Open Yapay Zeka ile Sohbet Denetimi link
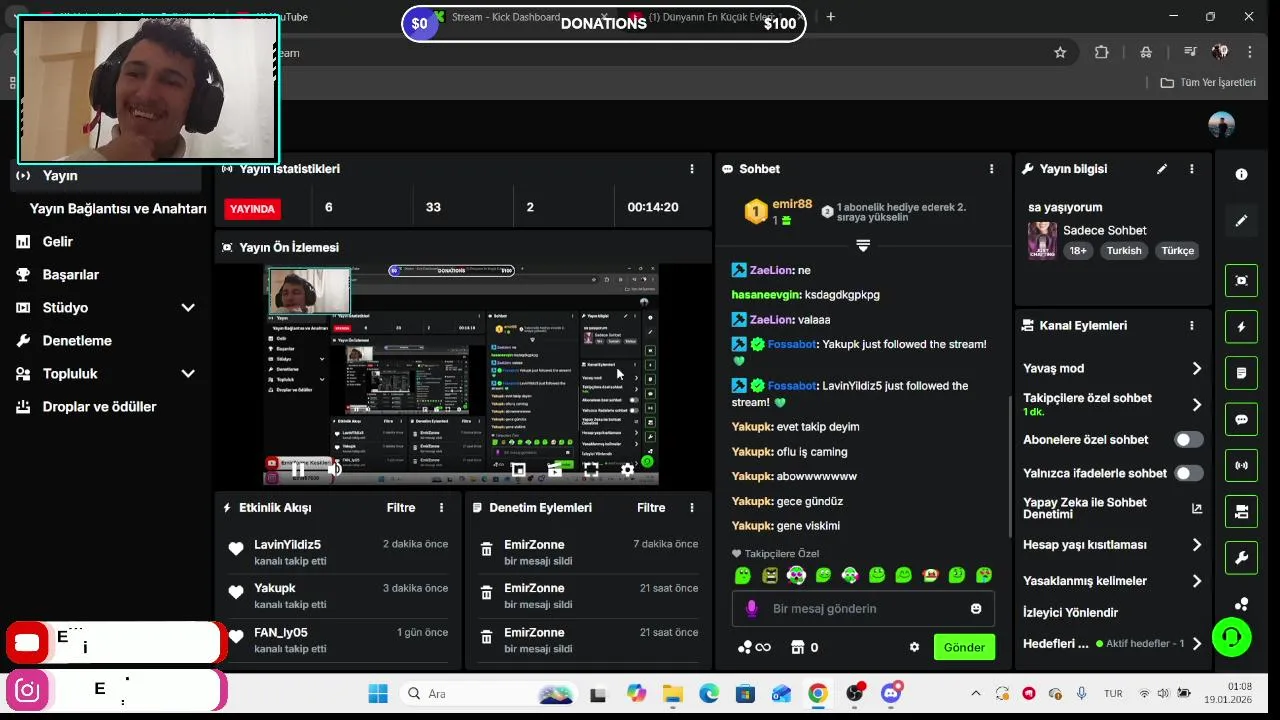Image resolution: width=1280 pixels, height=720 pixels. (1112, 508)
